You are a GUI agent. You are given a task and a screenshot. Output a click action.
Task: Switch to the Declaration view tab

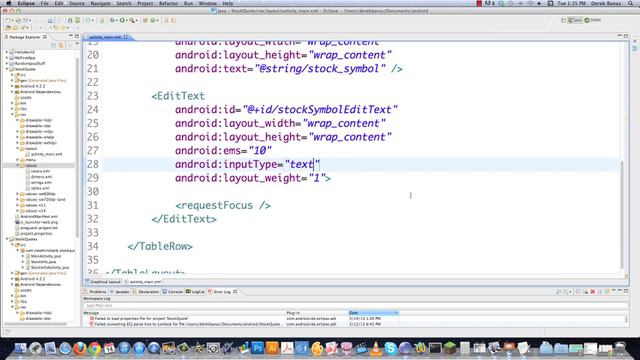[146, 292]
